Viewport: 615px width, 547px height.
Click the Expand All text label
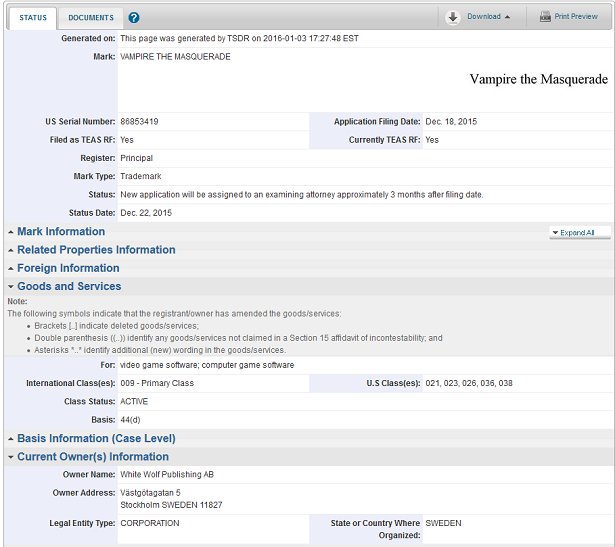click(x=578, y=232)
